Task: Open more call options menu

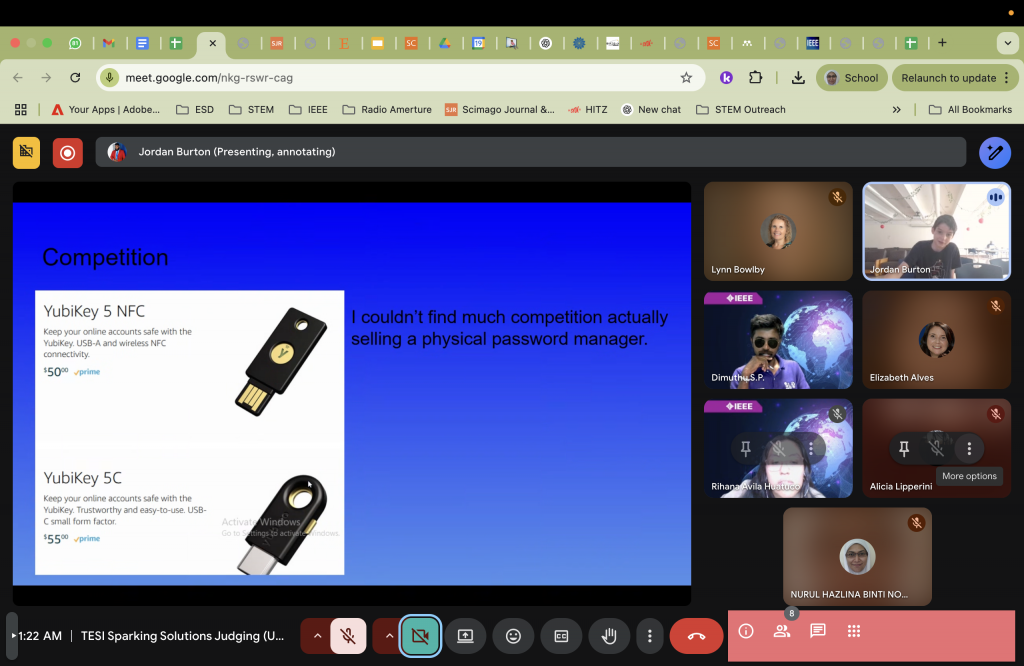Action: [649, 636]
